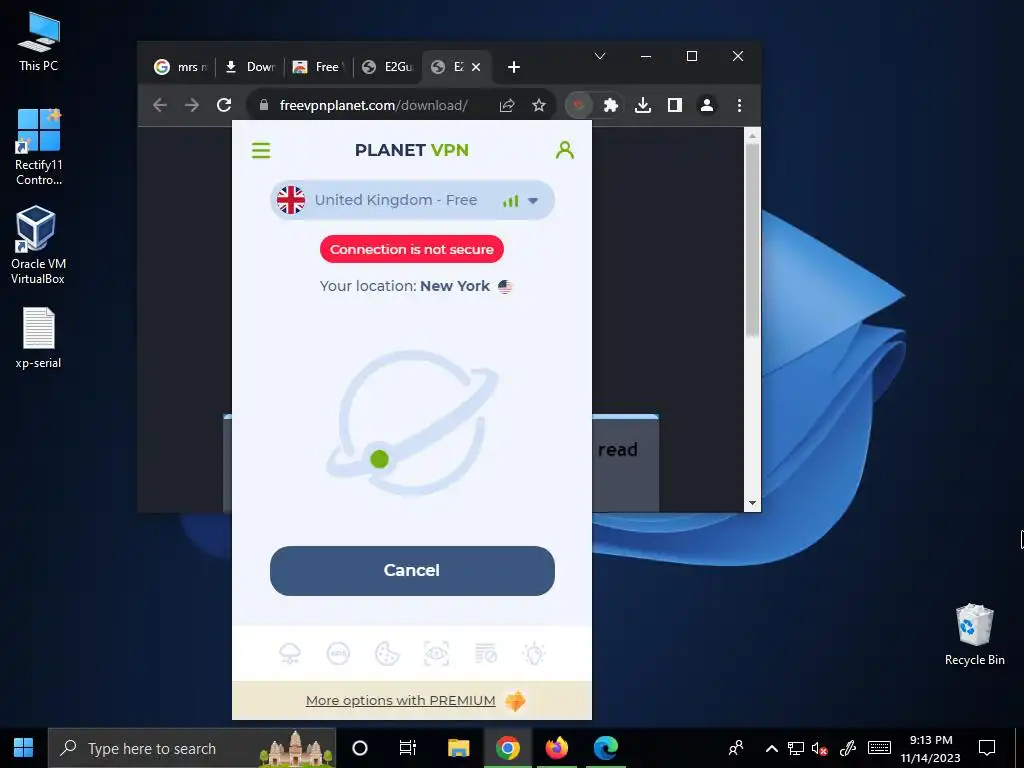Open Firefox from taskbar
Screen dimensions: 1024x768
click(556, 748)
